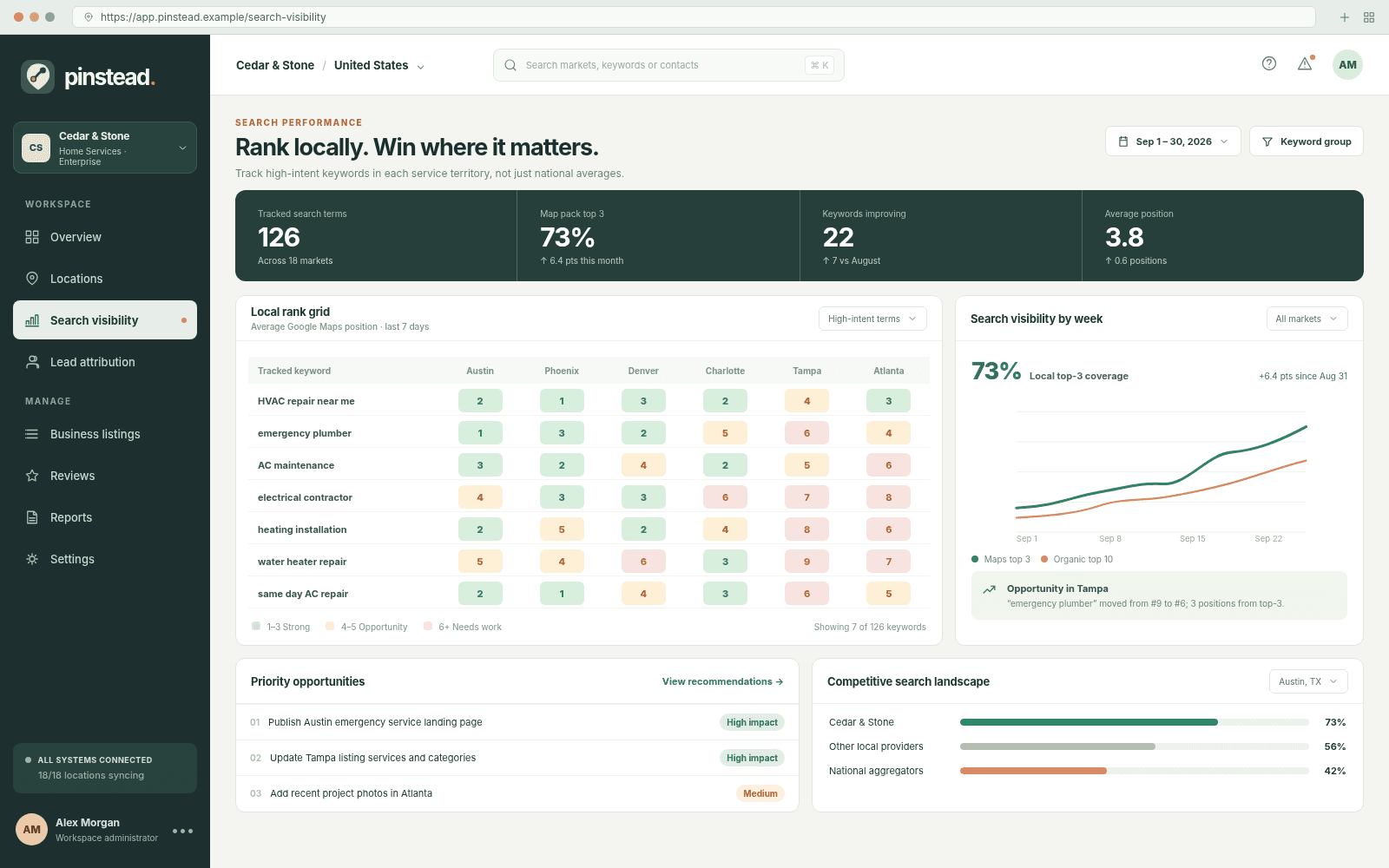Expand the Cedar & Stone workspace switcher

pos(105,148)
